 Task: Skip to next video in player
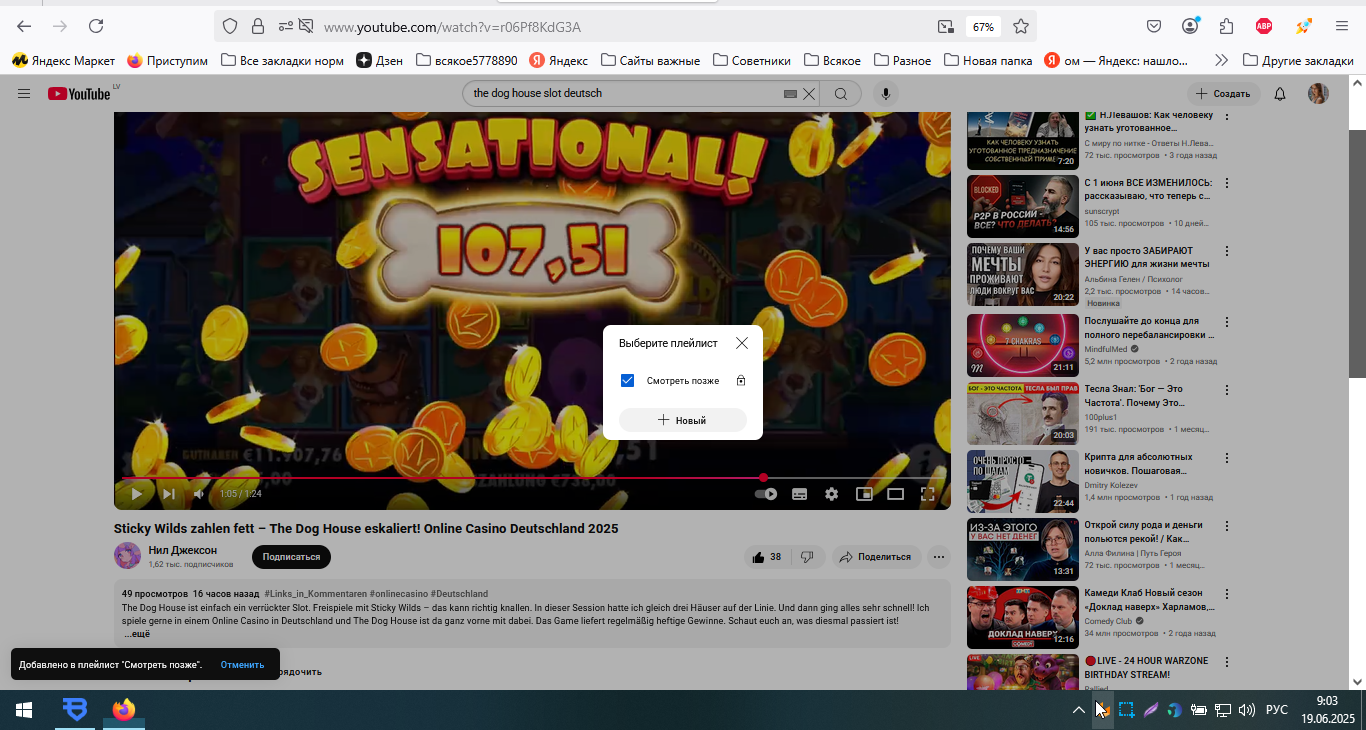169,493
